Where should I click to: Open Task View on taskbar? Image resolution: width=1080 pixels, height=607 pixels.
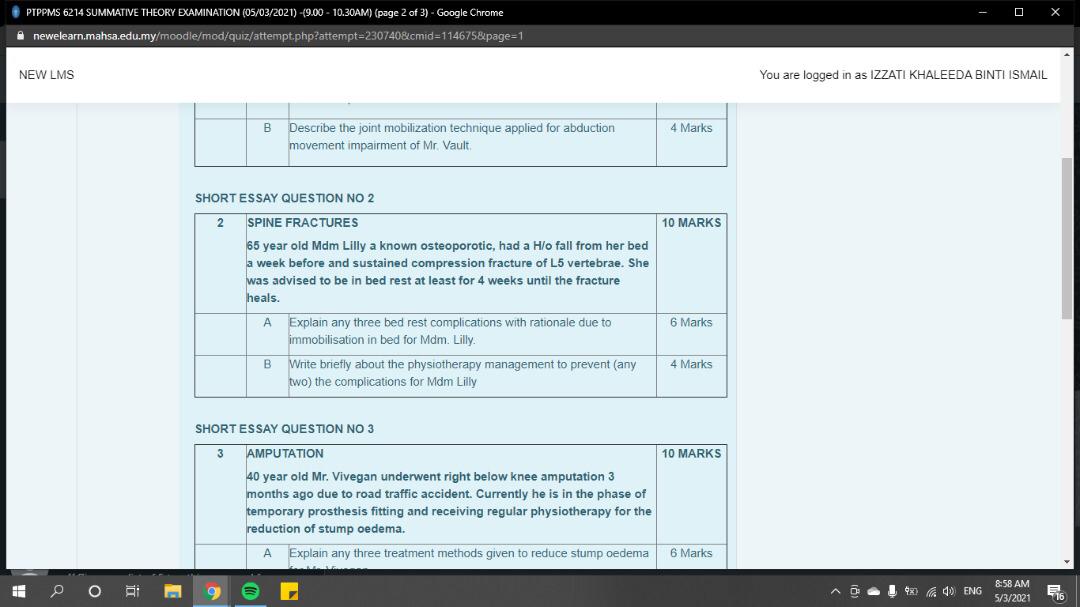(133, 591)
